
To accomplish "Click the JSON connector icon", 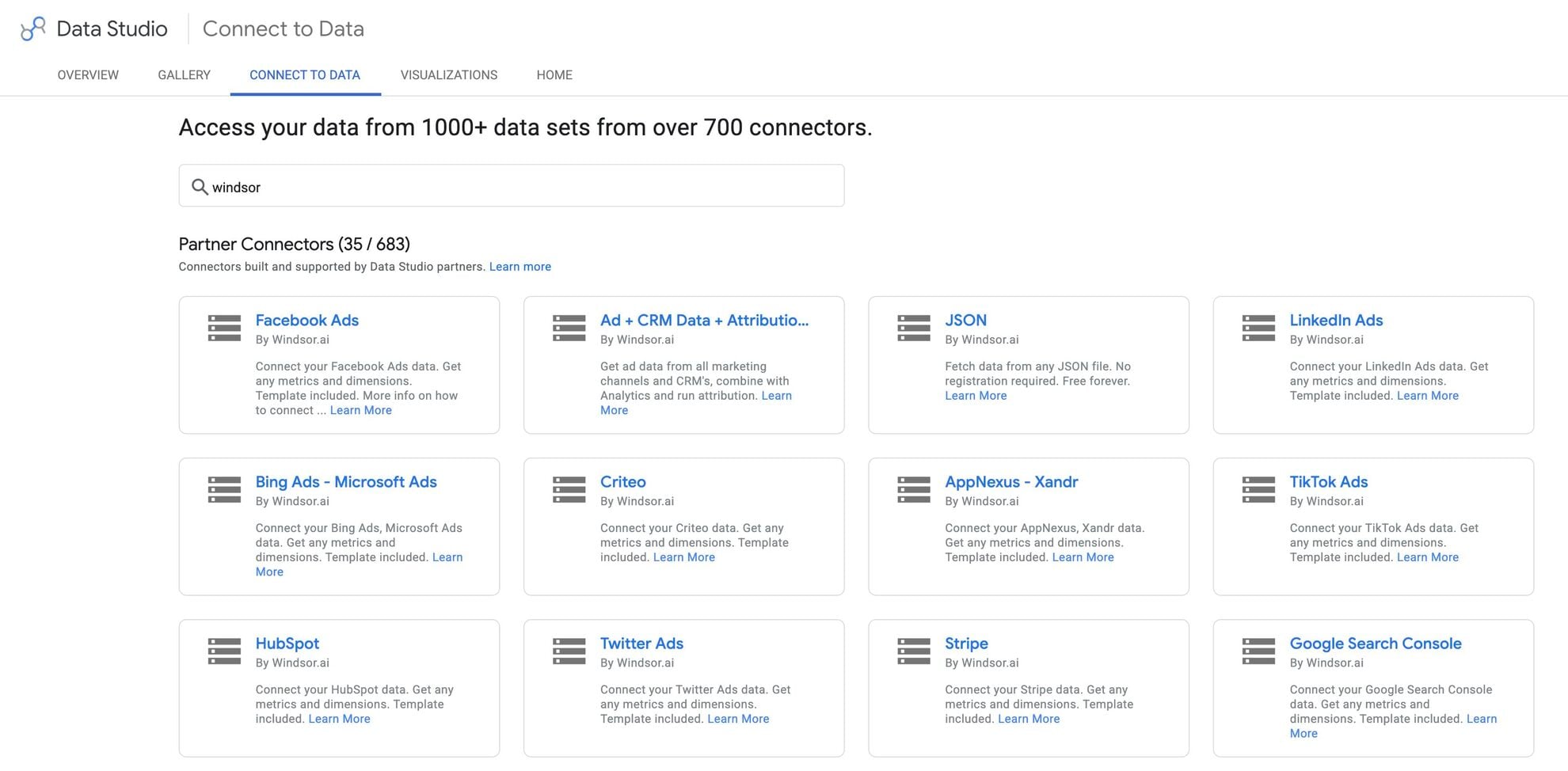I will [913, 327].
